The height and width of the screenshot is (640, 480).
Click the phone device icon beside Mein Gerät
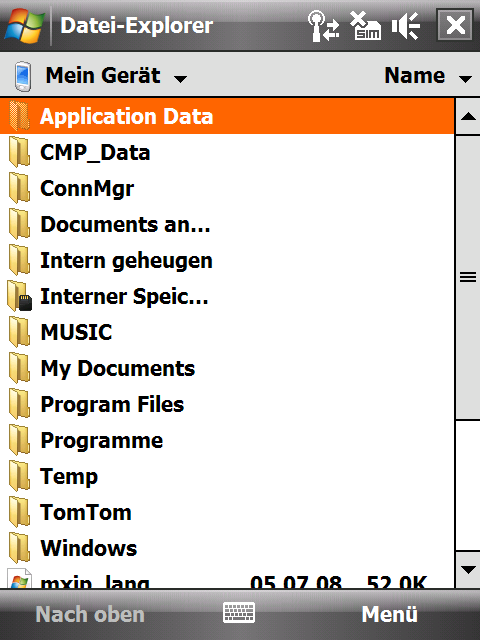point(22,76)
